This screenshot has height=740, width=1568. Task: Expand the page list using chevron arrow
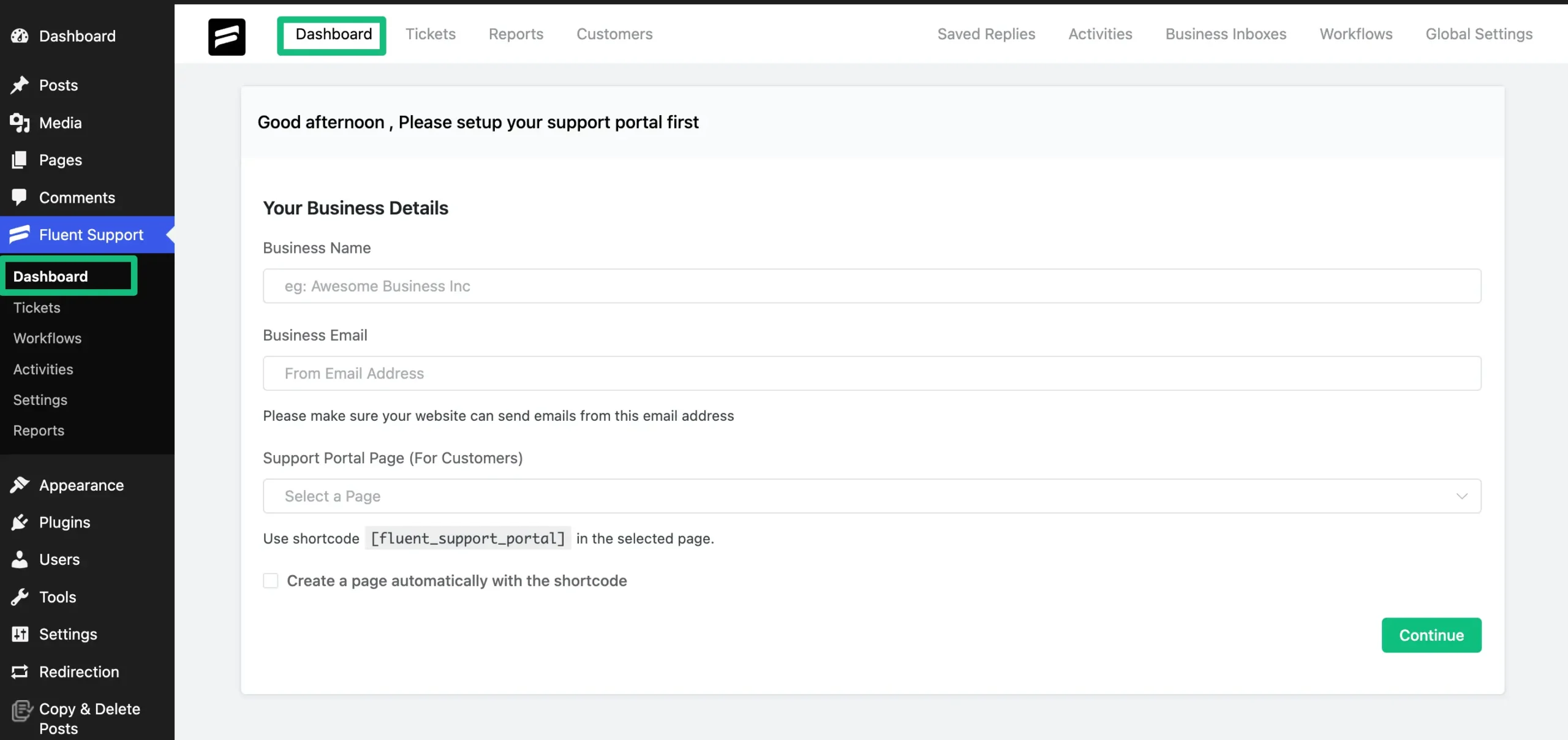click(x=1461, y=496)
